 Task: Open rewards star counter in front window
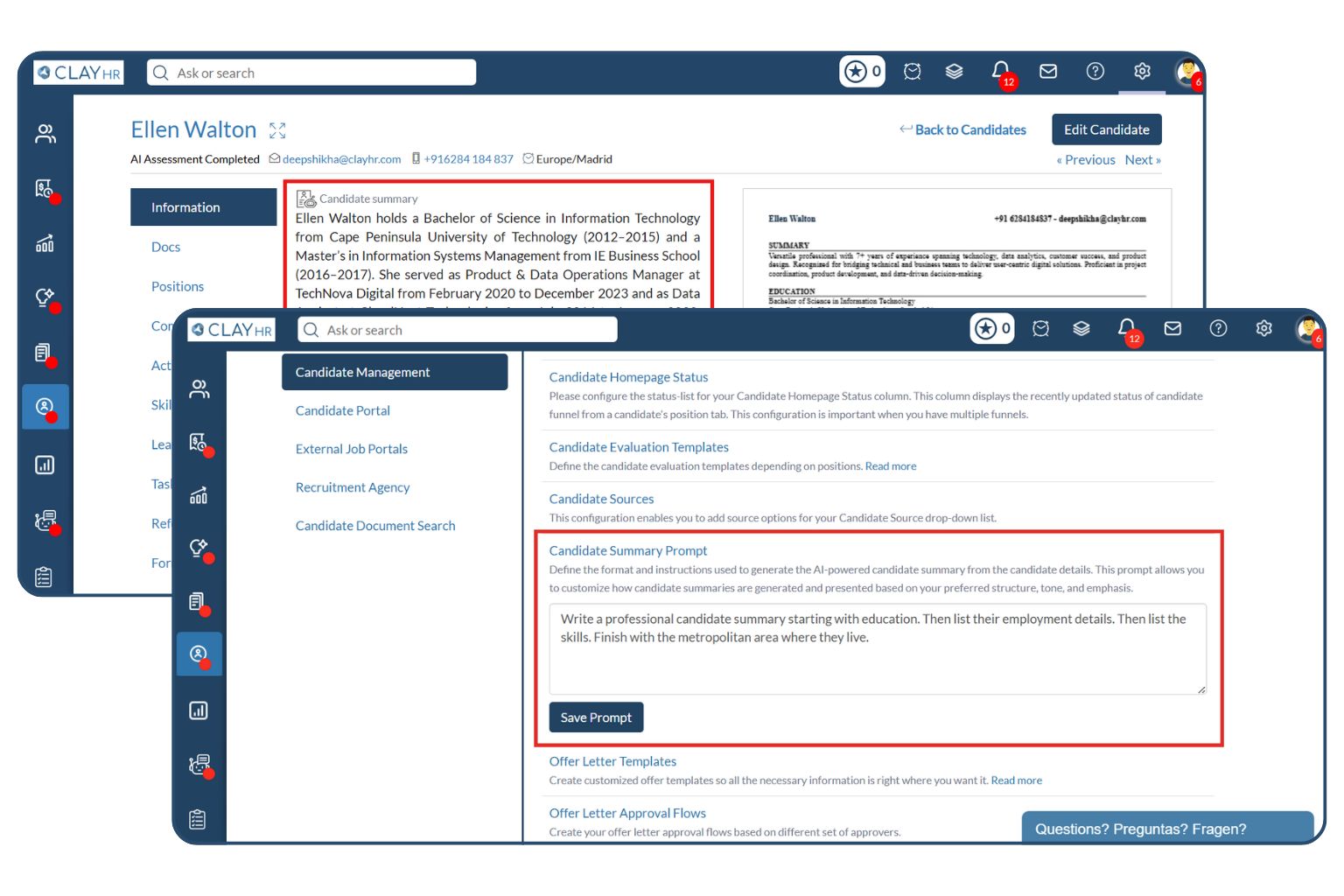pyautogui.click(x=992, y=328)
